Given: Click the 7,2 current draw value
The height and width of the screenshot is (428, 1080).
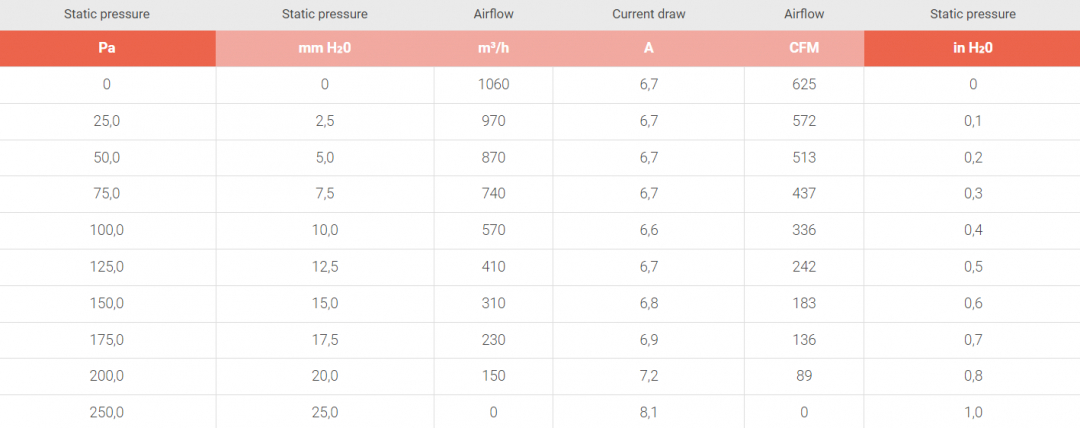Looking at the screenshot, I should pyautogui.click(x=648, y=376).
